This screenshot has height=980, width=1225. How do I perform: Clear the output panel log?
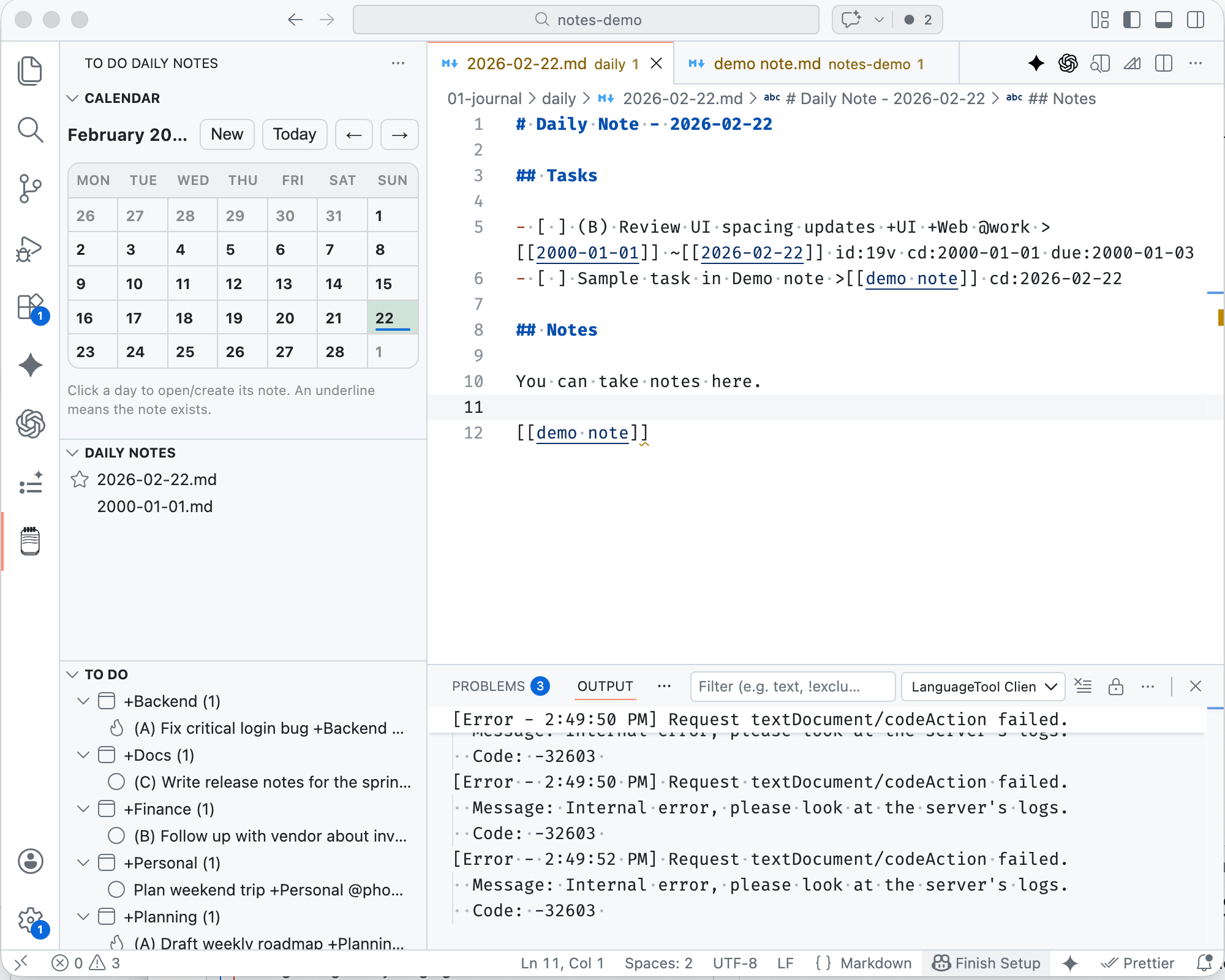click(x=1083, y=686)
